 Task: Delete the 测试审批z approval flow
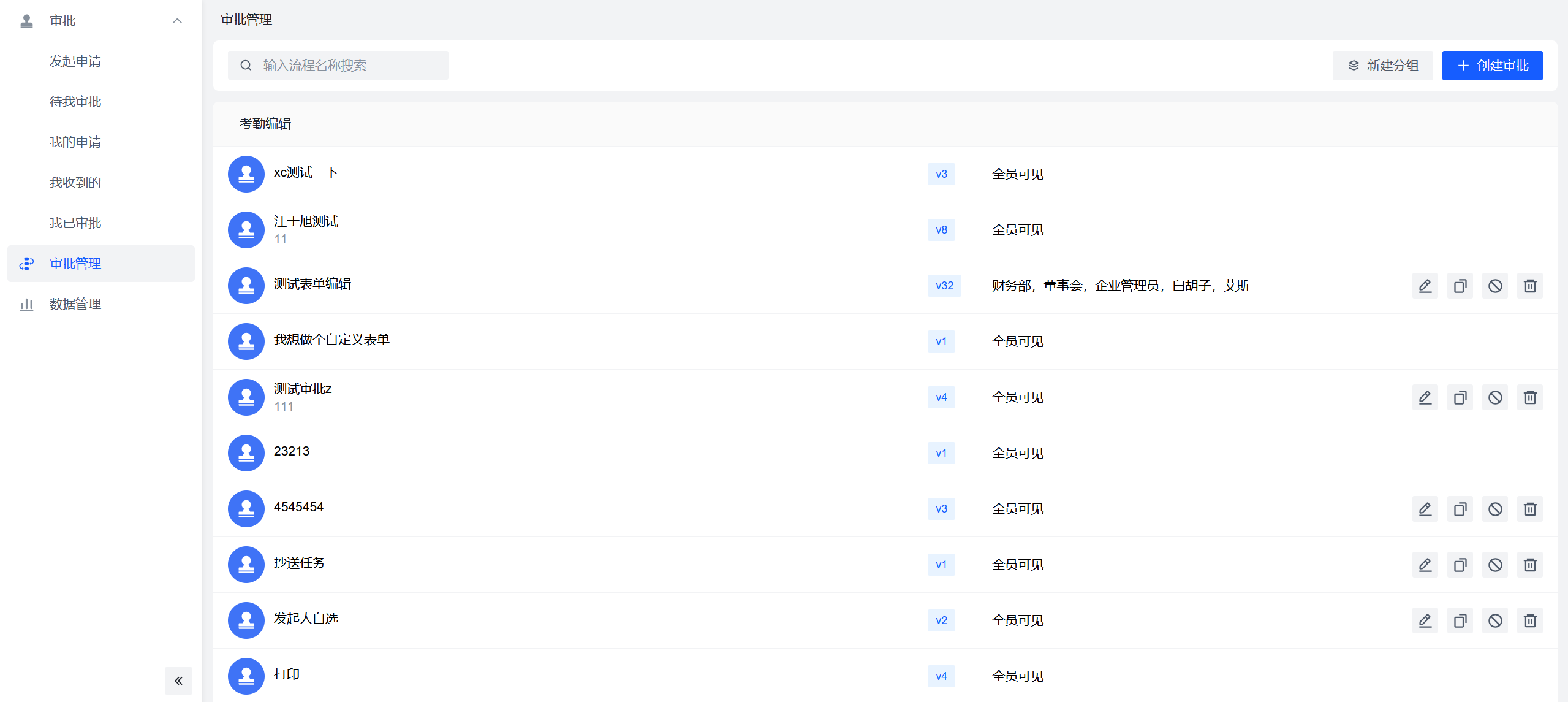click(1529, 397)
